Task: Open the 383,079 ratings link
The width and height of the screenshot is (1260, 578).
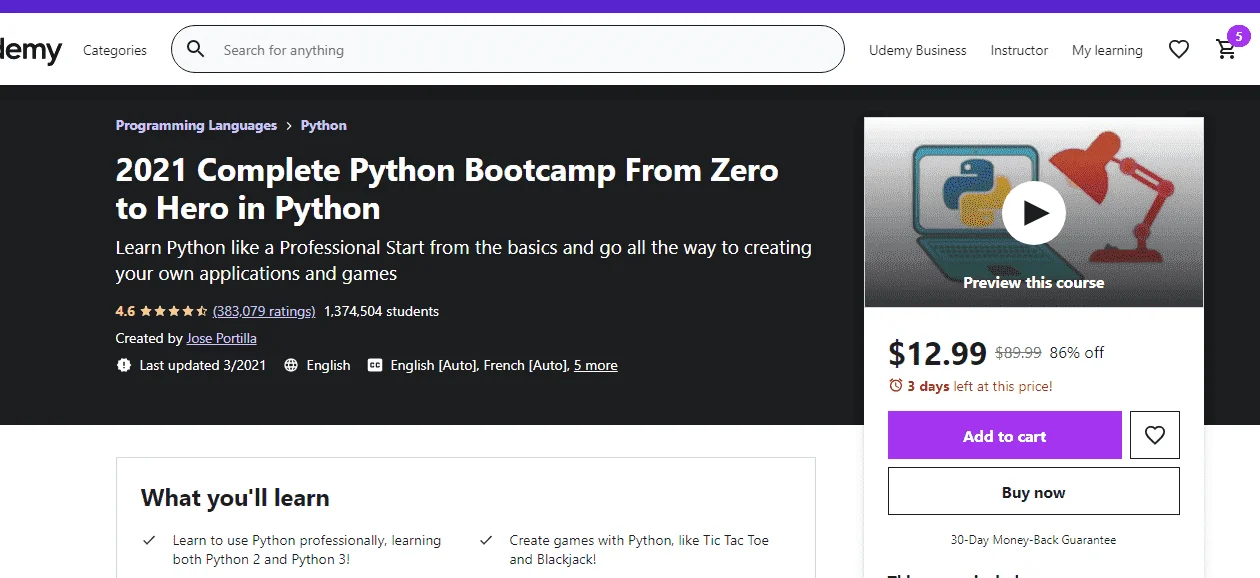Action: click(264, 311)
